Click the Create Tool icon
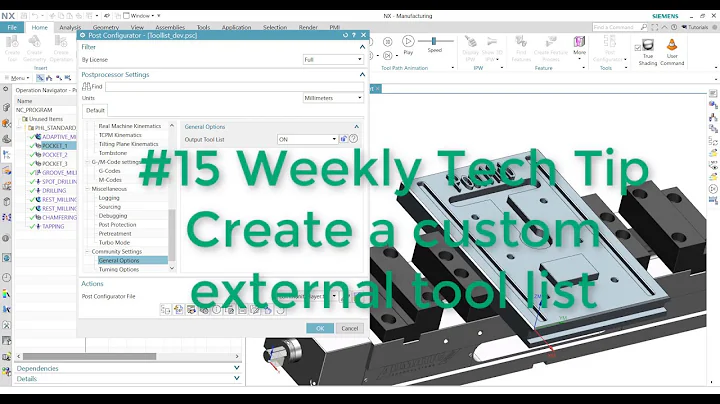 (x=12, y=42)
